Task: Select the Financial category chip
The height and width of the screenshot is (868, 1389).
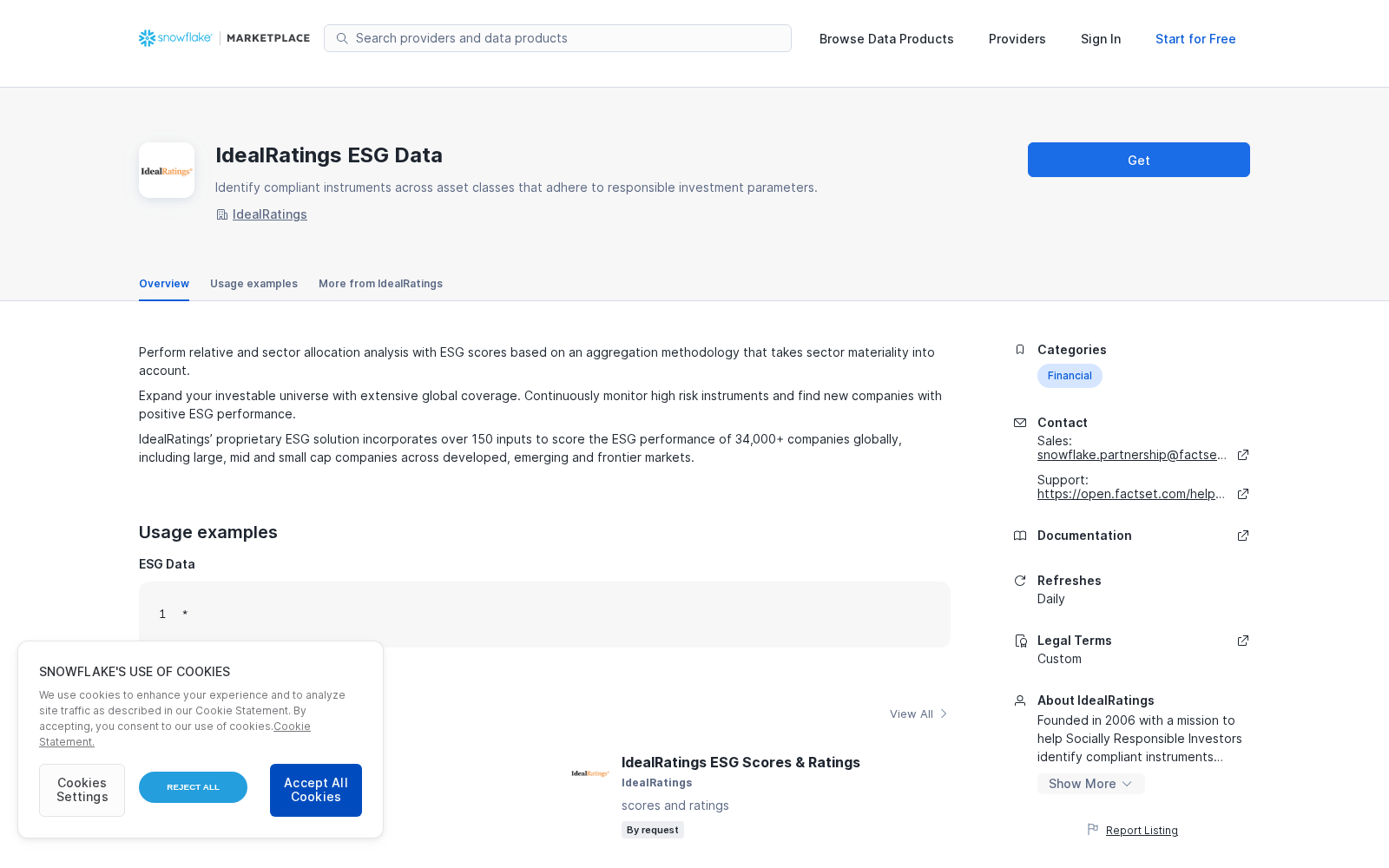Action: (x=1070, y=376)
